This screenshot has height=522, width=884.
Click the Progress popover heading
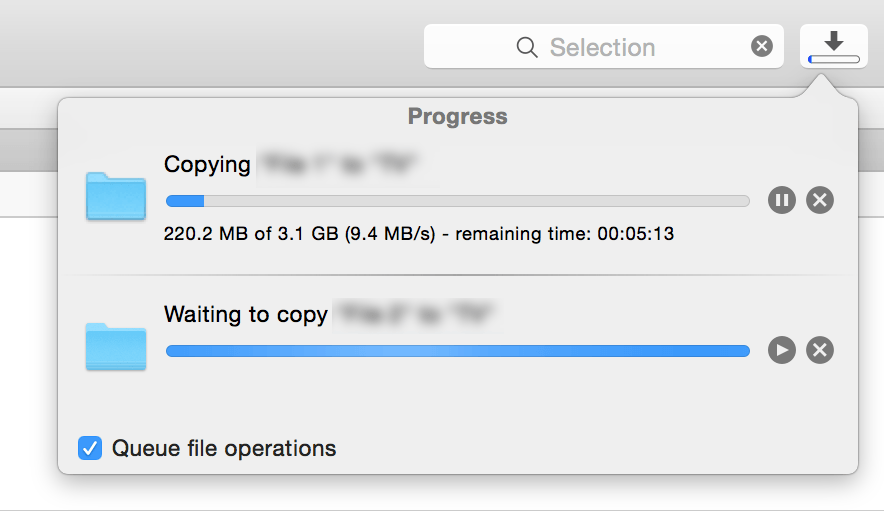point(457,117)
